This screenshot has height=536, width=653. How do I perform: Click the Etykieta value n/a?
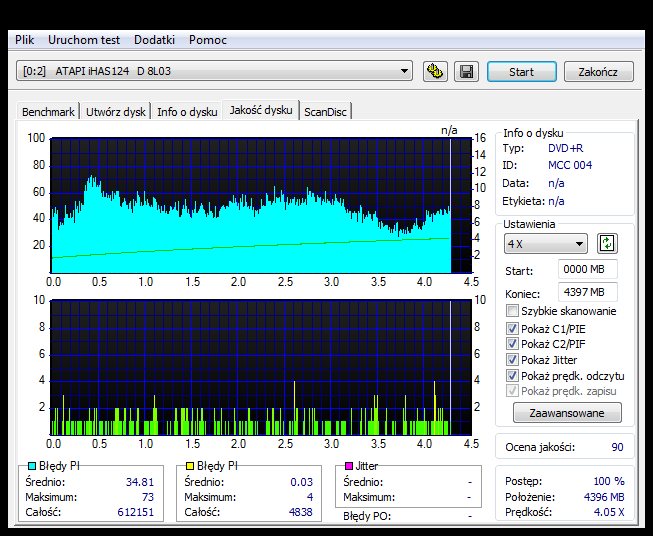coord(556,201)
